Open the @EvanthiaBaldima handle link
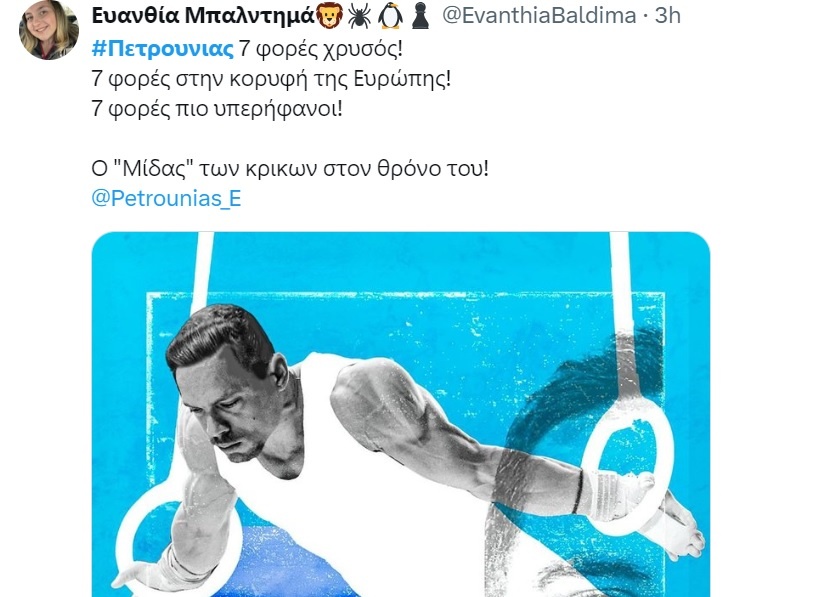 pyautogui.click(x=539, y=16)
